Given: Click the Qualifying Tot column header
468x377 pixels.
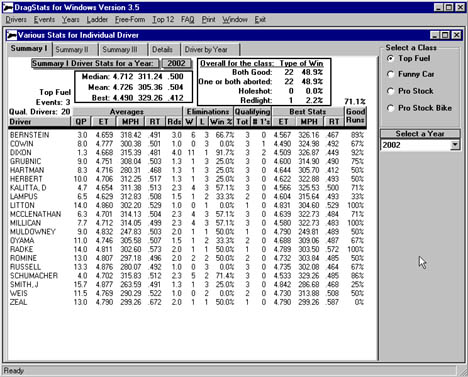Looking at the screenshot, I should (242, 122).
